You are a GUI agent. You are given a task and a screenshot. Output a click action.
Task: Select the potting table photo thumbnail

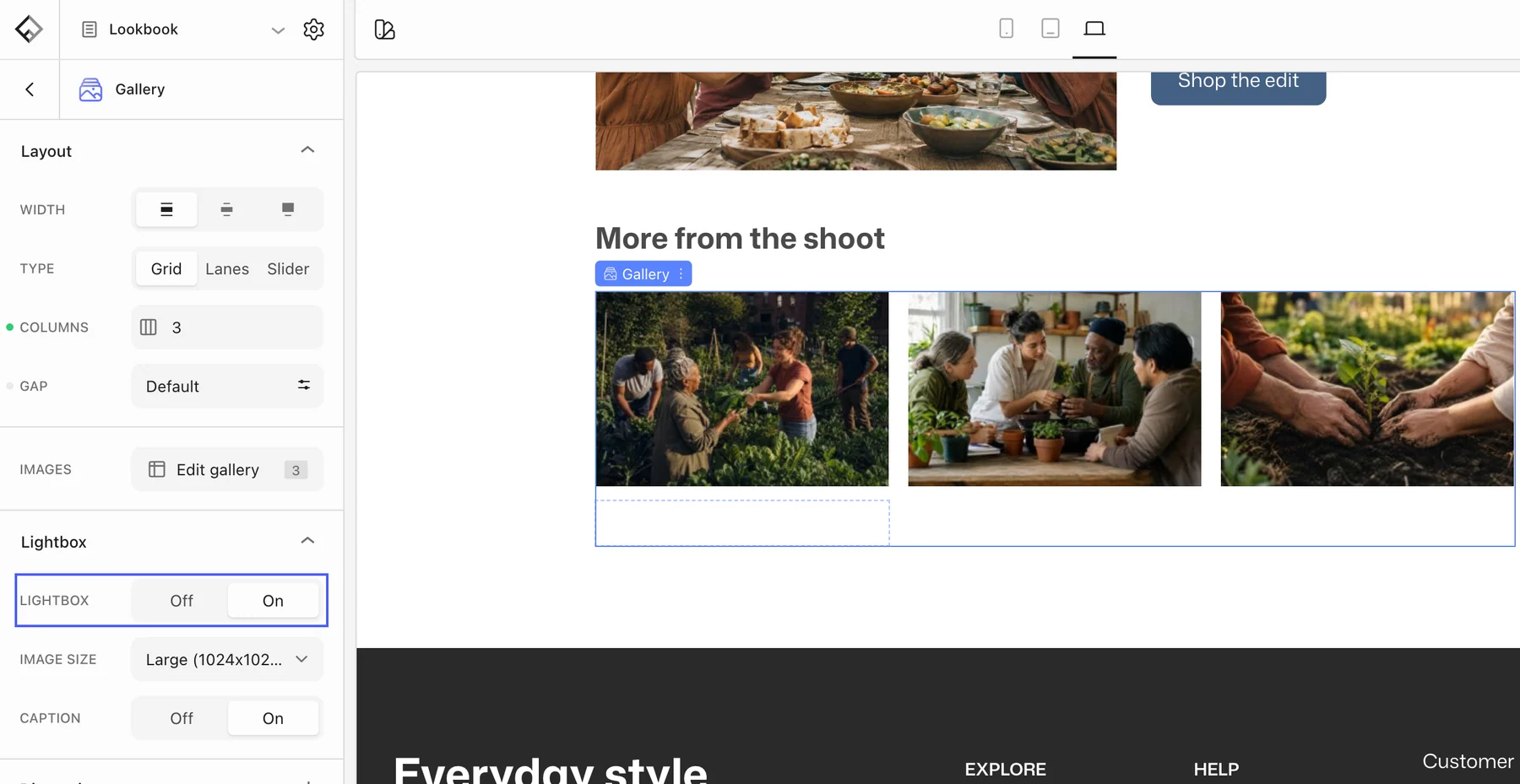(1055, 389)
